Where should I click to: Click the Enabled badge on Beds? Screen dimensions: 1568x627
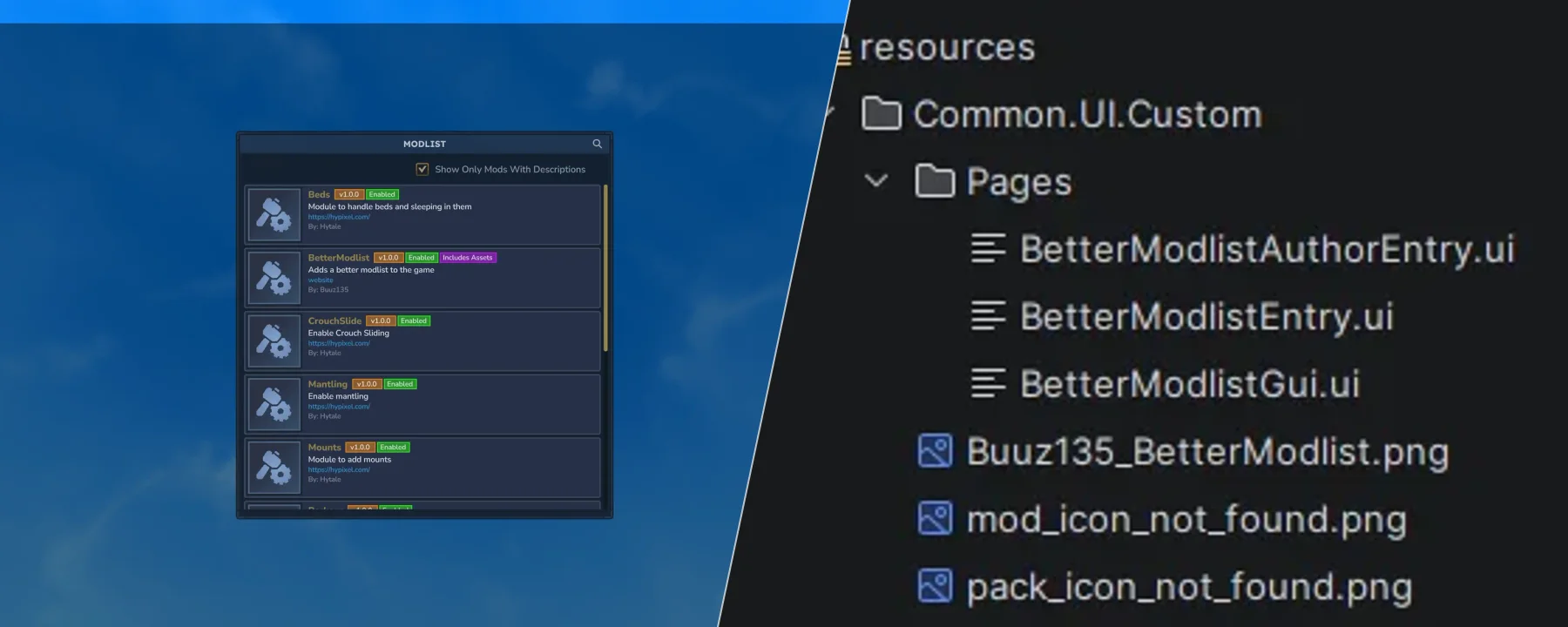[x=382, y=194]
